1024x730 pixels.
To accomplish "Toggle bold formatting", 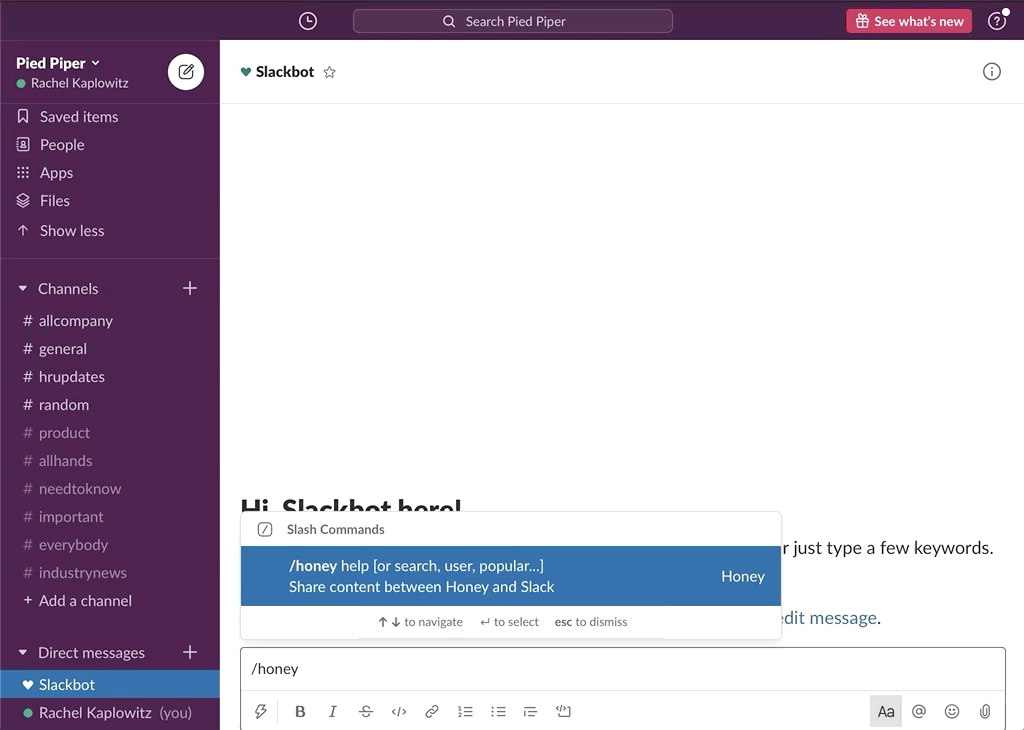I will pyautogui.click(x=300, y=711).
